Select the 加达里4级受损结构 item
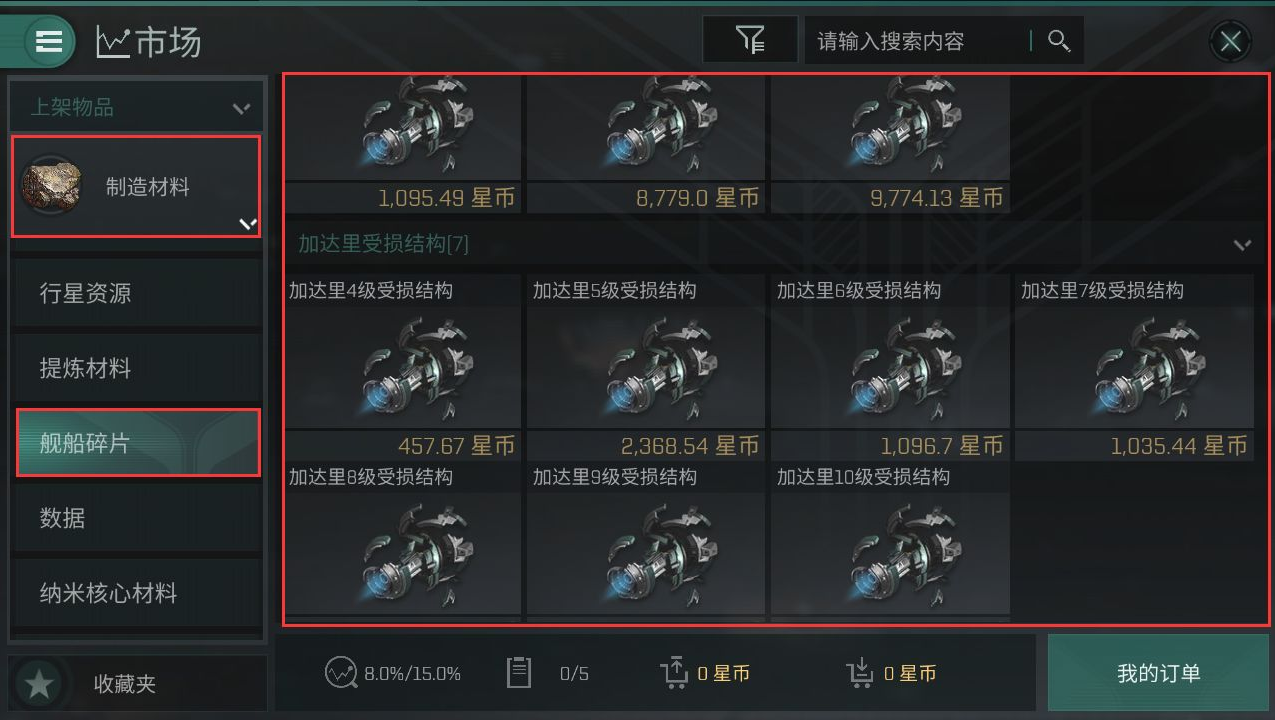This screenshot has width=1275, height=720. click(403, 368)
